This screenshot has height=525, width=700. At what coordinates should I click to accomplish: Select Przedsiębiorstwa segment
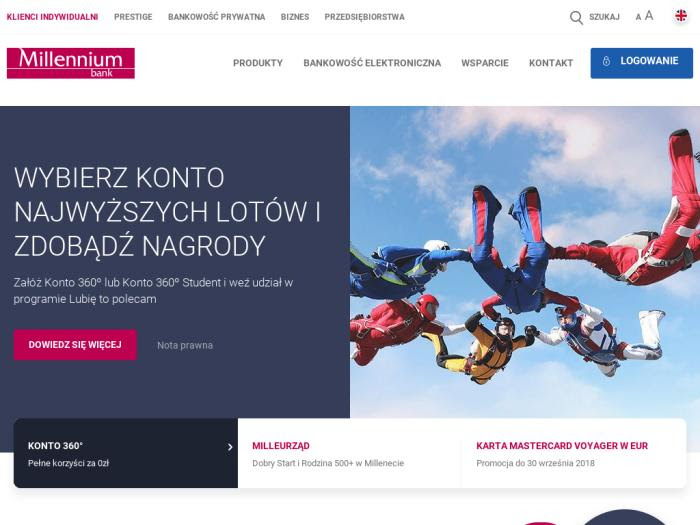[x=364, y=17]
